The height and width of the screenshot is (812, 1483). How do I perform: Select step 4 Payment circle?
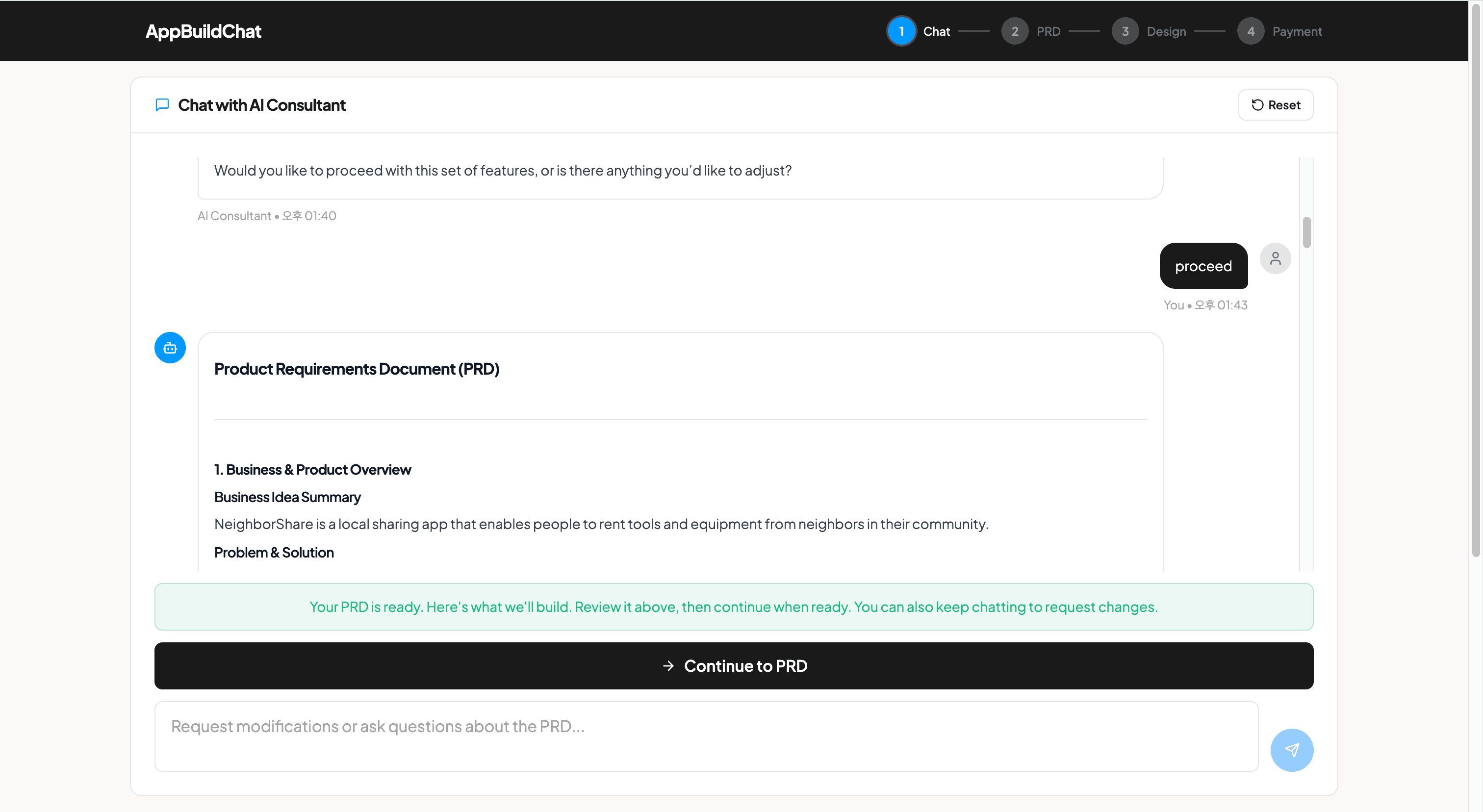[1251, 31]
